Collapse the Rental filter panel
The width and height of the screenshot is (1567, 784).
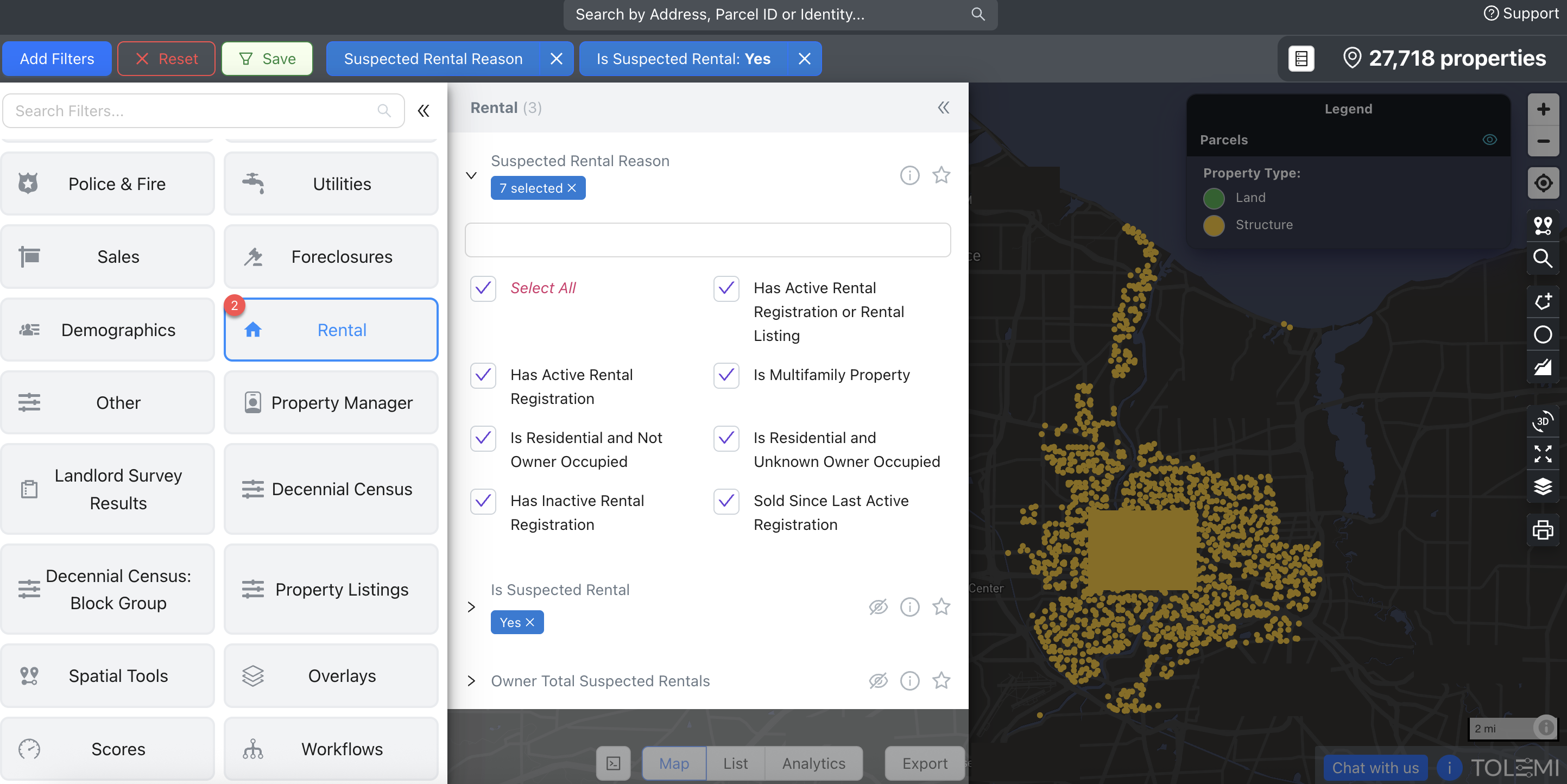(943, 108)
